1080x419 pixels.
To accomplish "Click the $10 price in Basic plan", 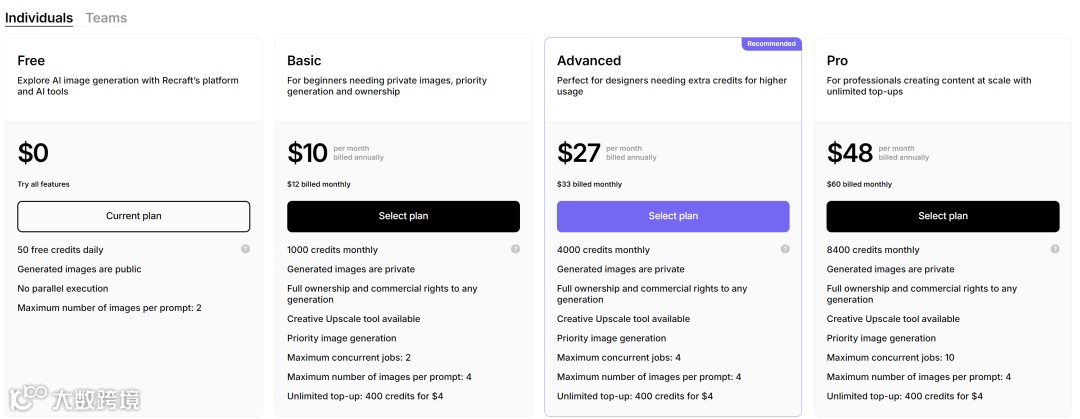I will [x=307, y=153].
